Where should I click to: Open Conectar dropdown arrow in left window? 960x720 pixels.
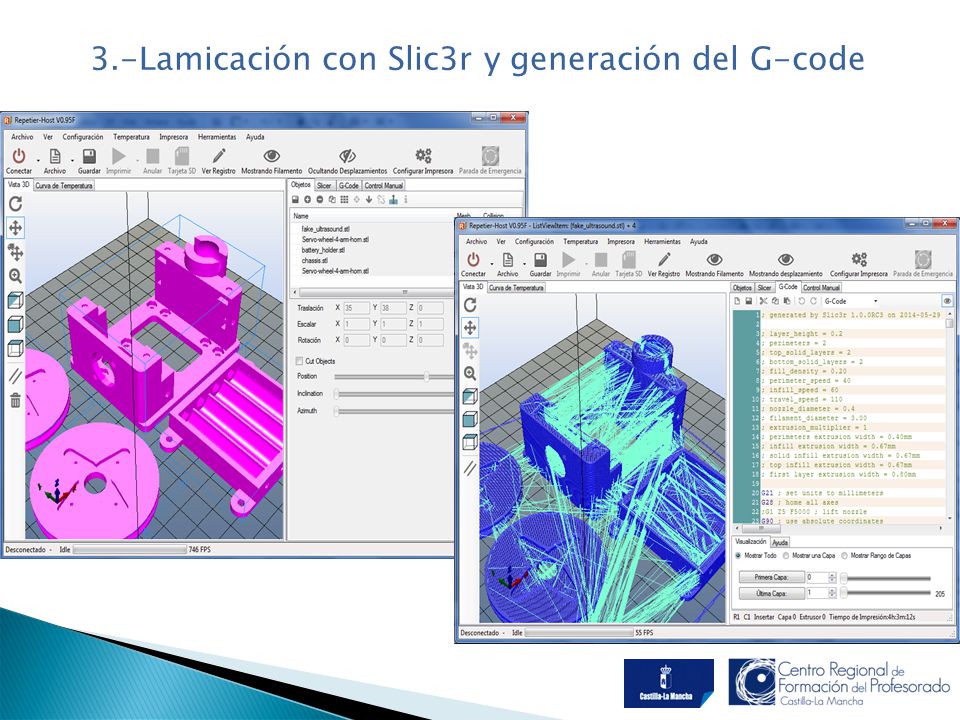coord(38,161)
